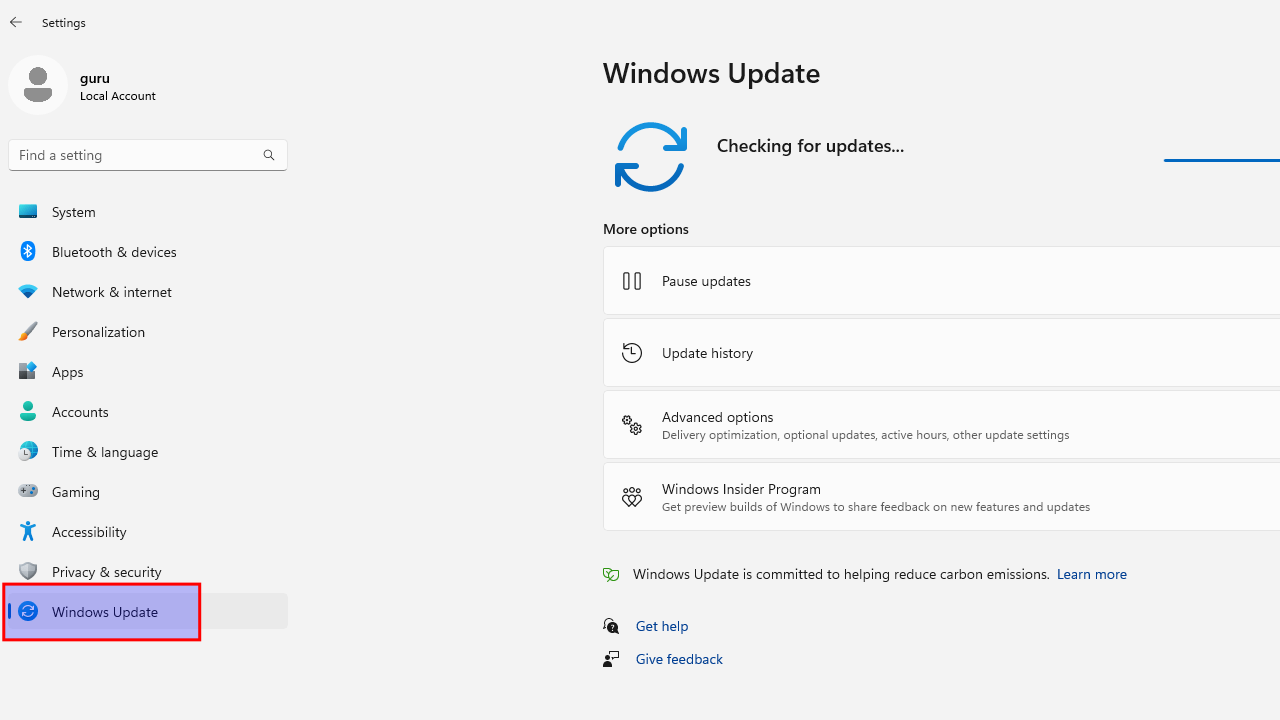Click the large blue update sync icon
Screen dimensions: 1280x720
(x=651, y=157)
